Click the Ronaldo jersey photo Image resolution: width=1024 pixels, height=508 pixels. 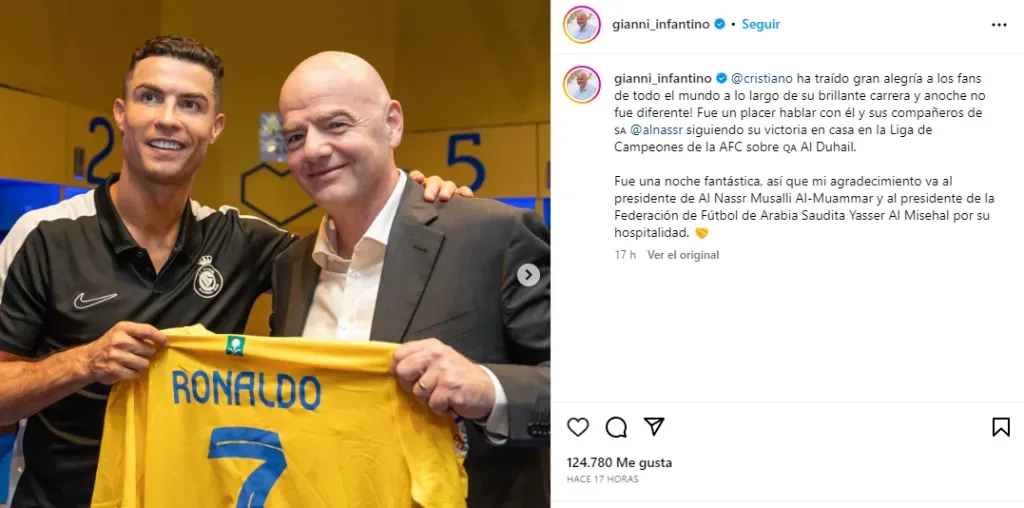(274, 254)
